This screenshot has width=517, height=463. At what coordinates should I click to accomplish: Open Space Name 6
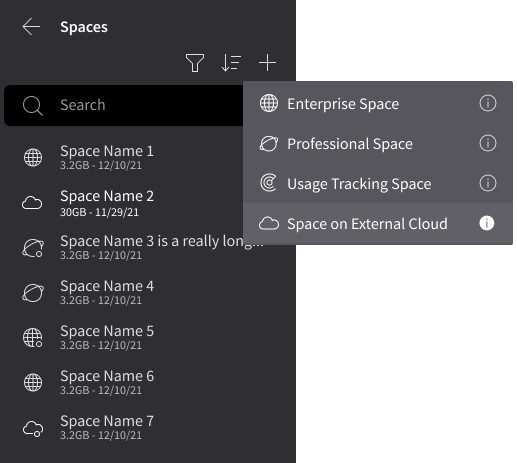pos(147,382)
